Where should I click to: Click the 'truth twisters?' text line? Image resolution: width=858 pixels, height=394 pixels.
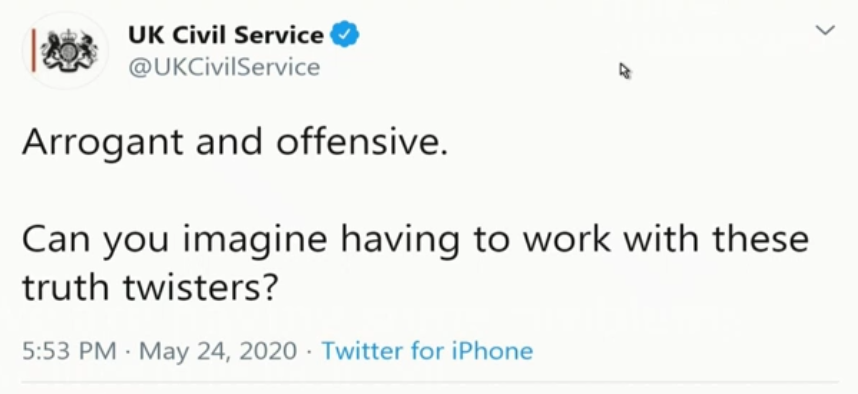150,287
